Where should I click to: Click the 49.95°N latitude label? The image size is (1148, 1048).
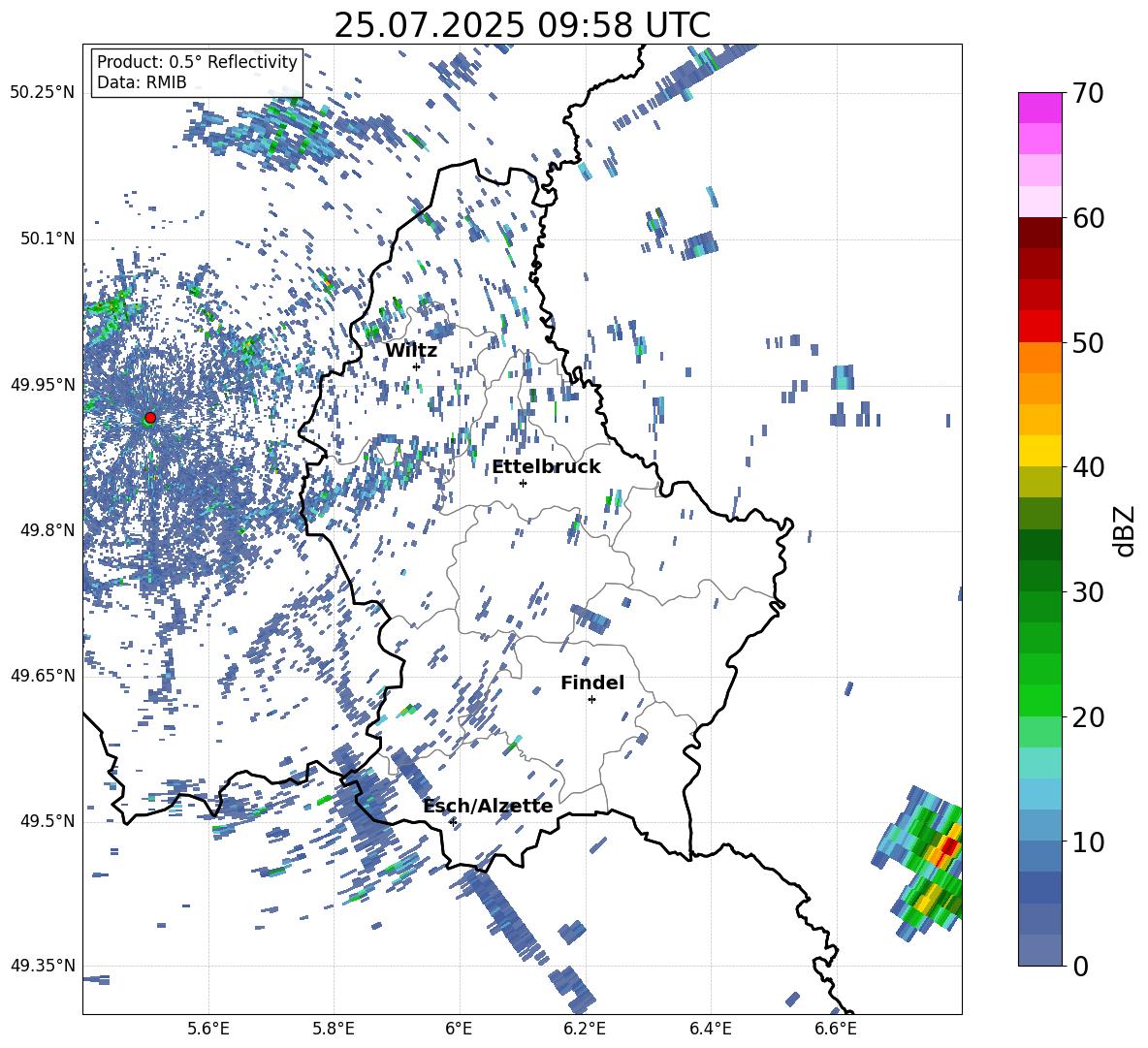[43, 384]
